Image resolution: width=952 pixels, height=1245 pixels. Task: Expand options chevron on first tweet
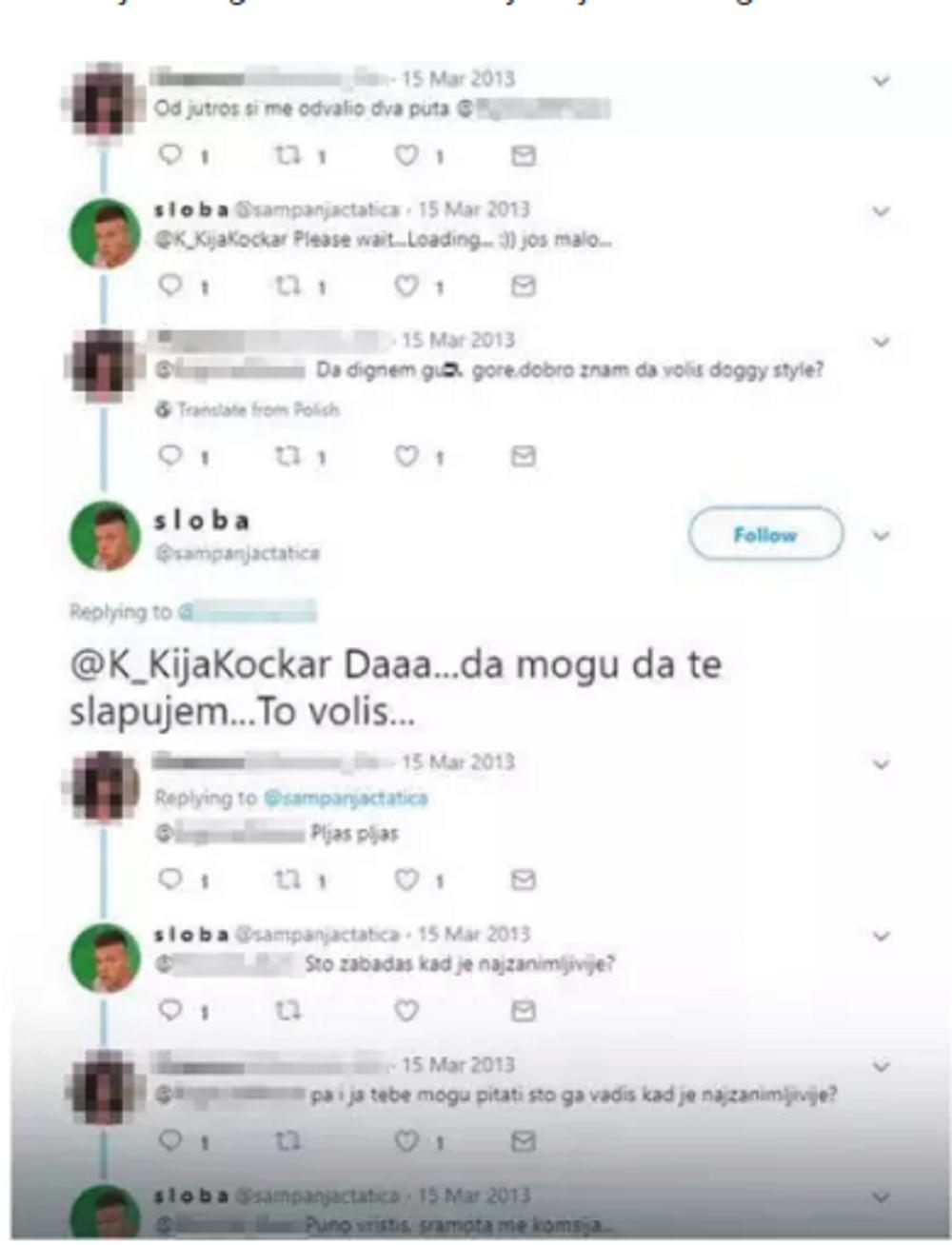[x=882, y=81]
